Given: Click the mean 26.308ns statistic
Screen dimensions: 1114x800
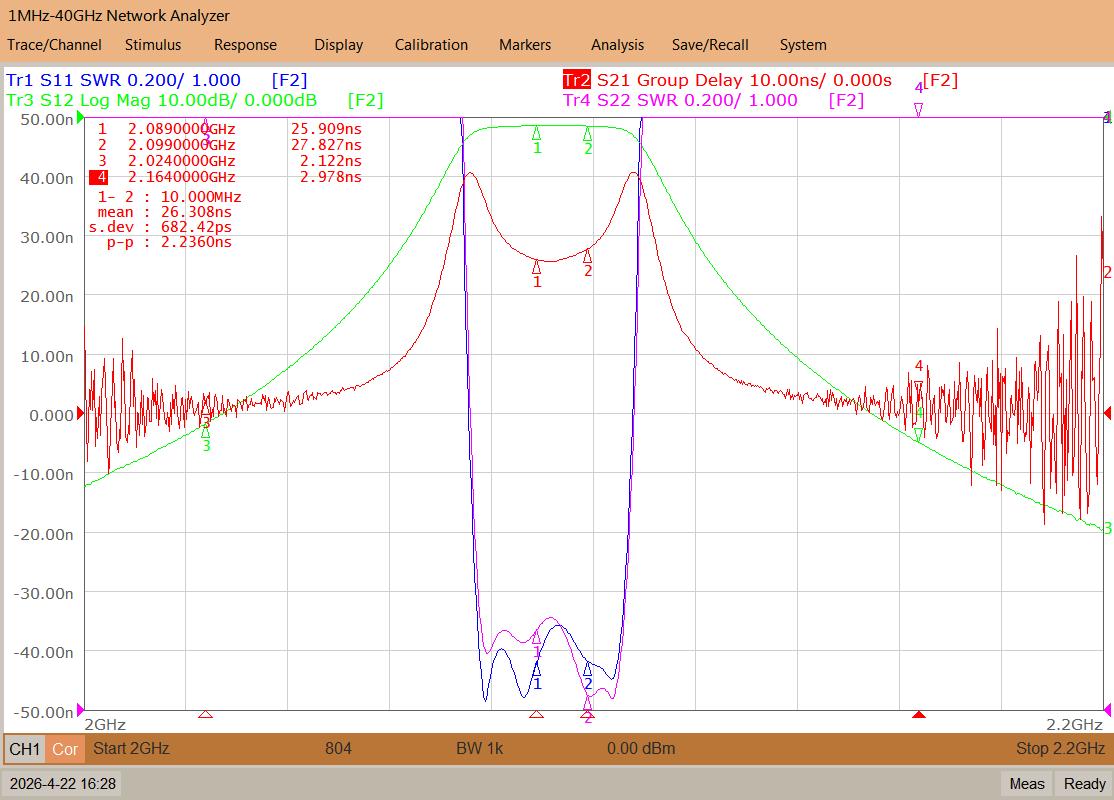Looking at the screenshot, I should click(165, 212).
